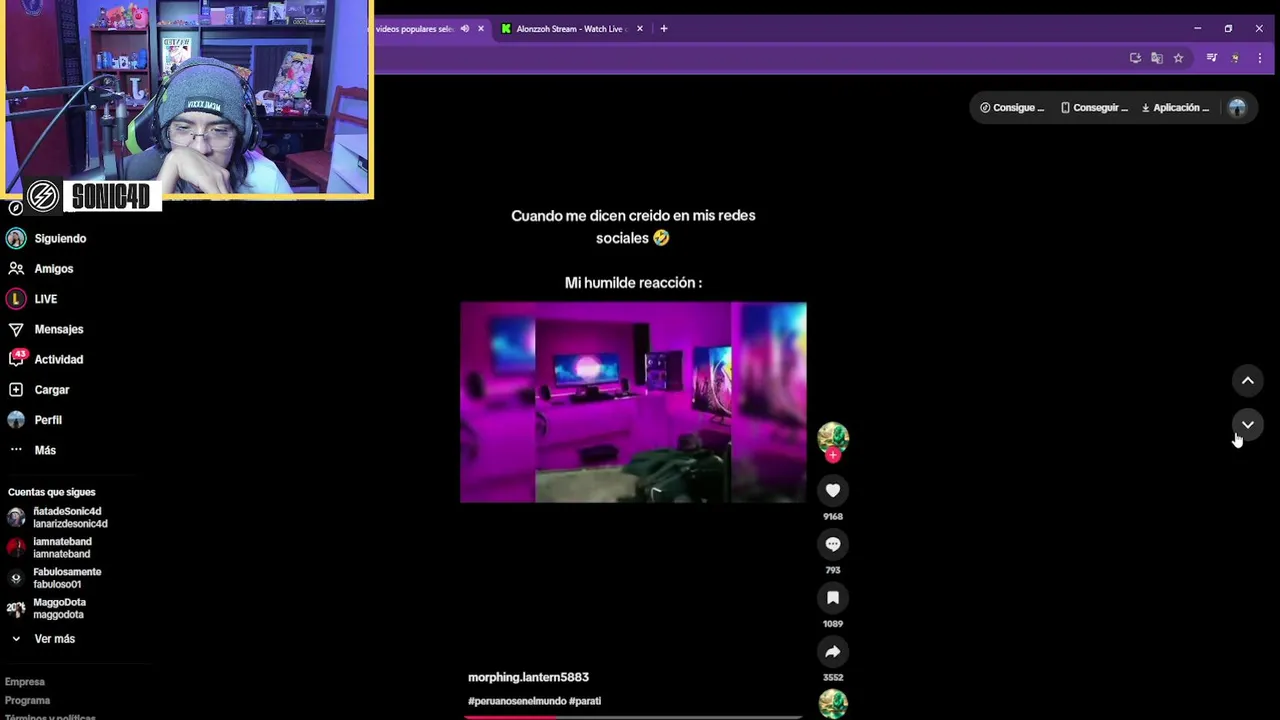This screenshot has height=720, width=1280.
Task: Click the #parati hashtag
Action: click(585, 701)
